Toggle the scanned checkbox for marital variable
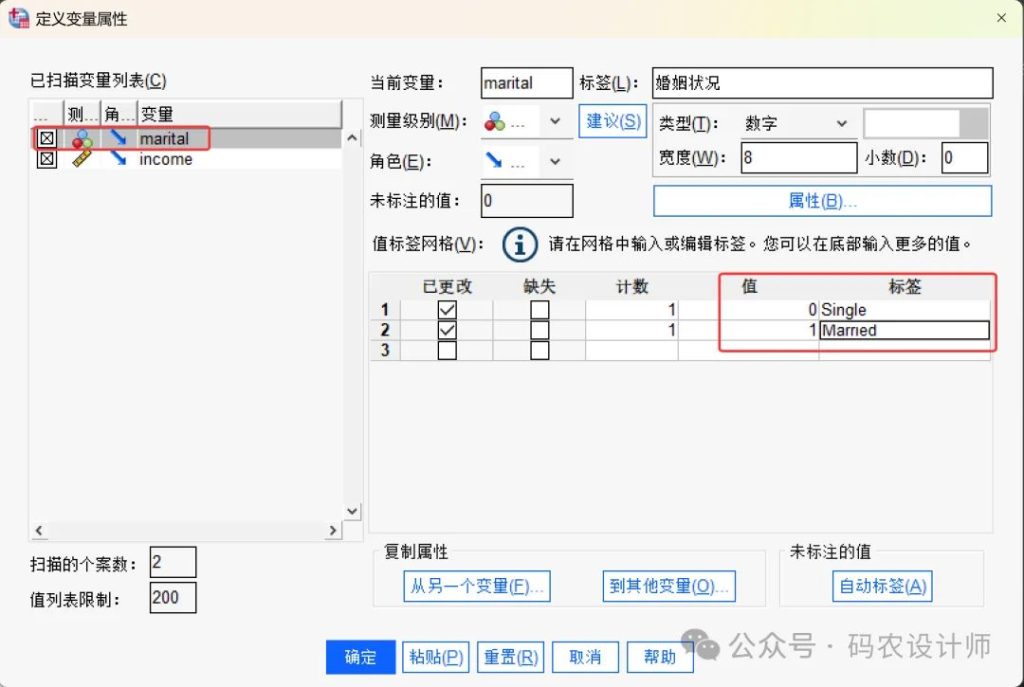The height and width of the screenshot is (687, 1024). coord(47,139)
